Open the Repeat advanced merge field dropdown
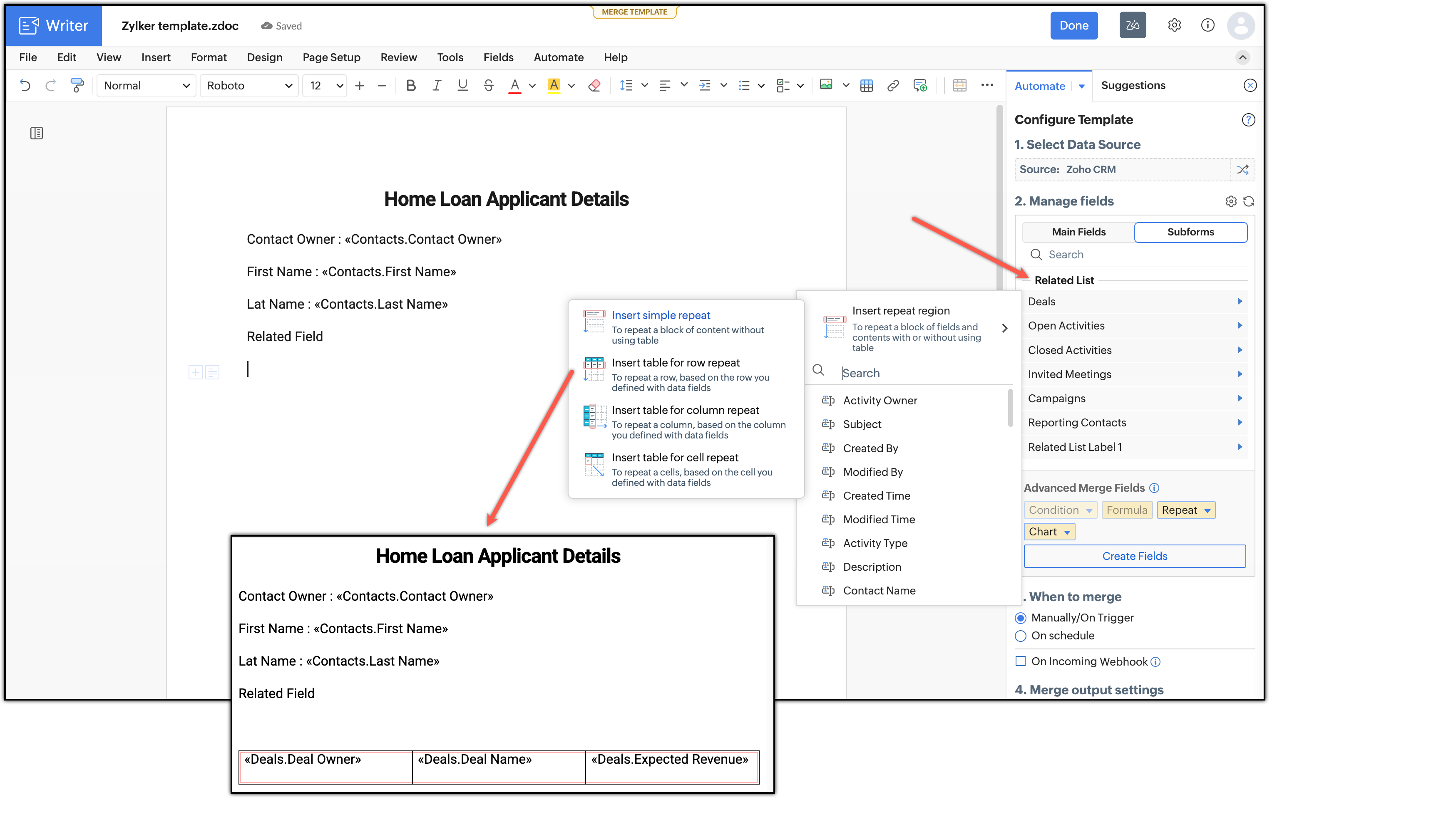 [x=1186, y=510]
